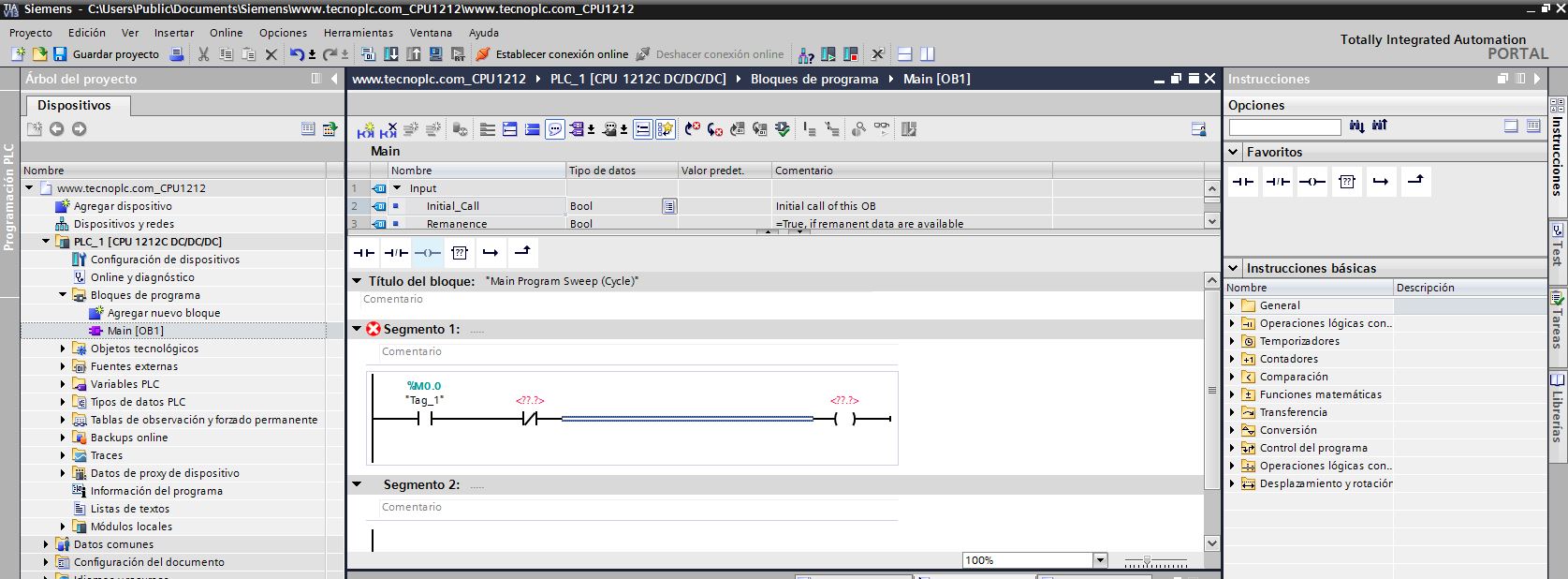Open the Proyecto menu
This screenshot has height=579, width=1568.
point(31,32)
